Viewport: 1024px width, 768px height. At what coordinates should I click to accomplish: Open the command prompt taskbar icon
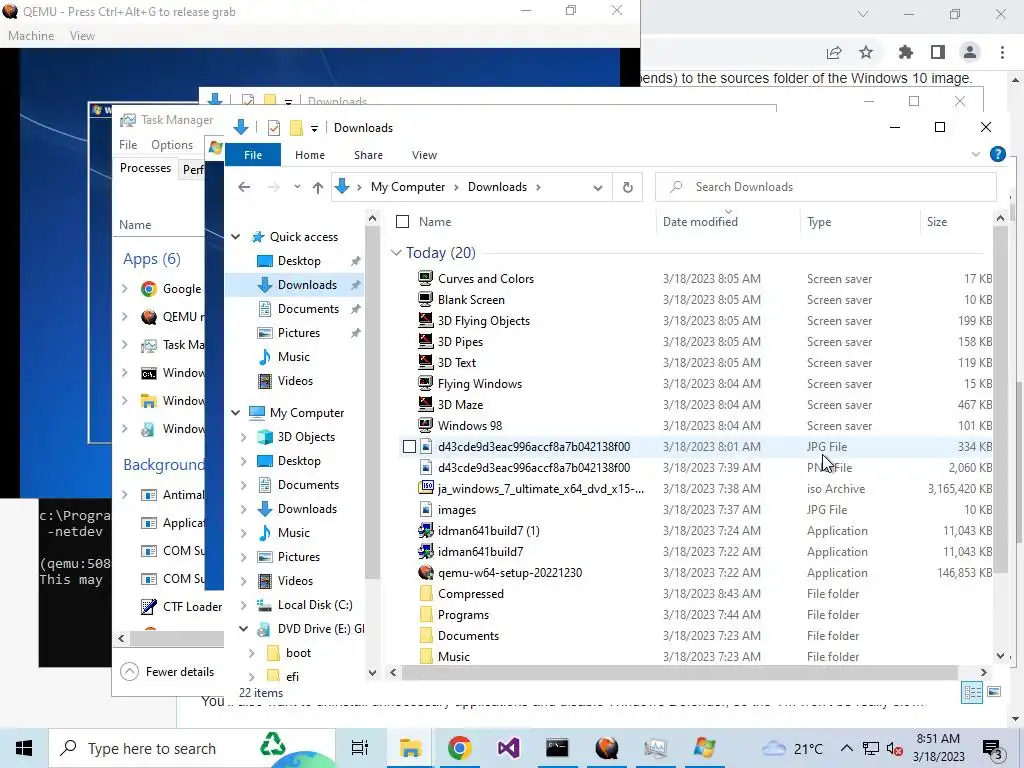point(557,748)
